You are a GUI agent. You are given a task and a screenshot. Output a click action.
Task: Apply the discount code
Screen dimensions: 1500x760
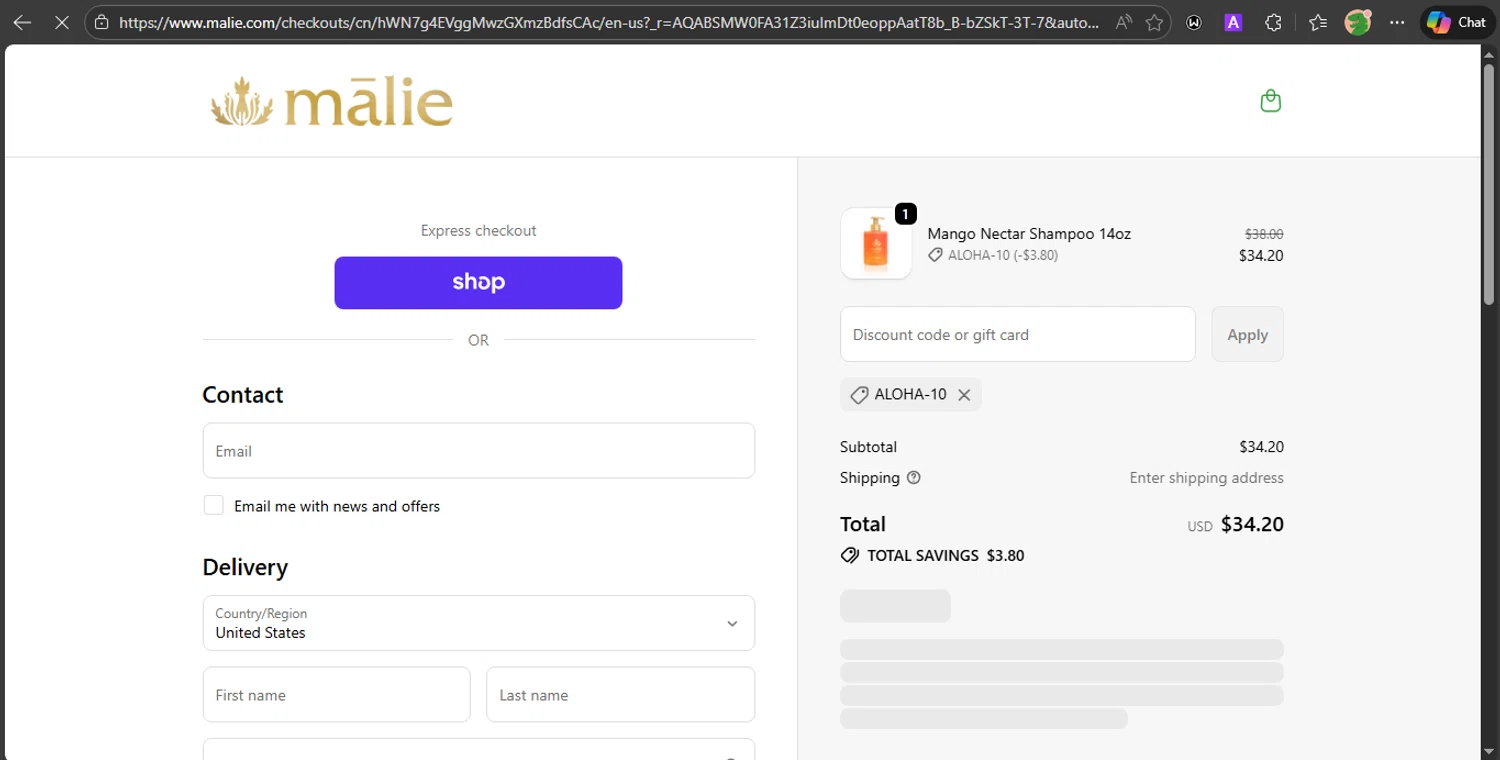1247,334
